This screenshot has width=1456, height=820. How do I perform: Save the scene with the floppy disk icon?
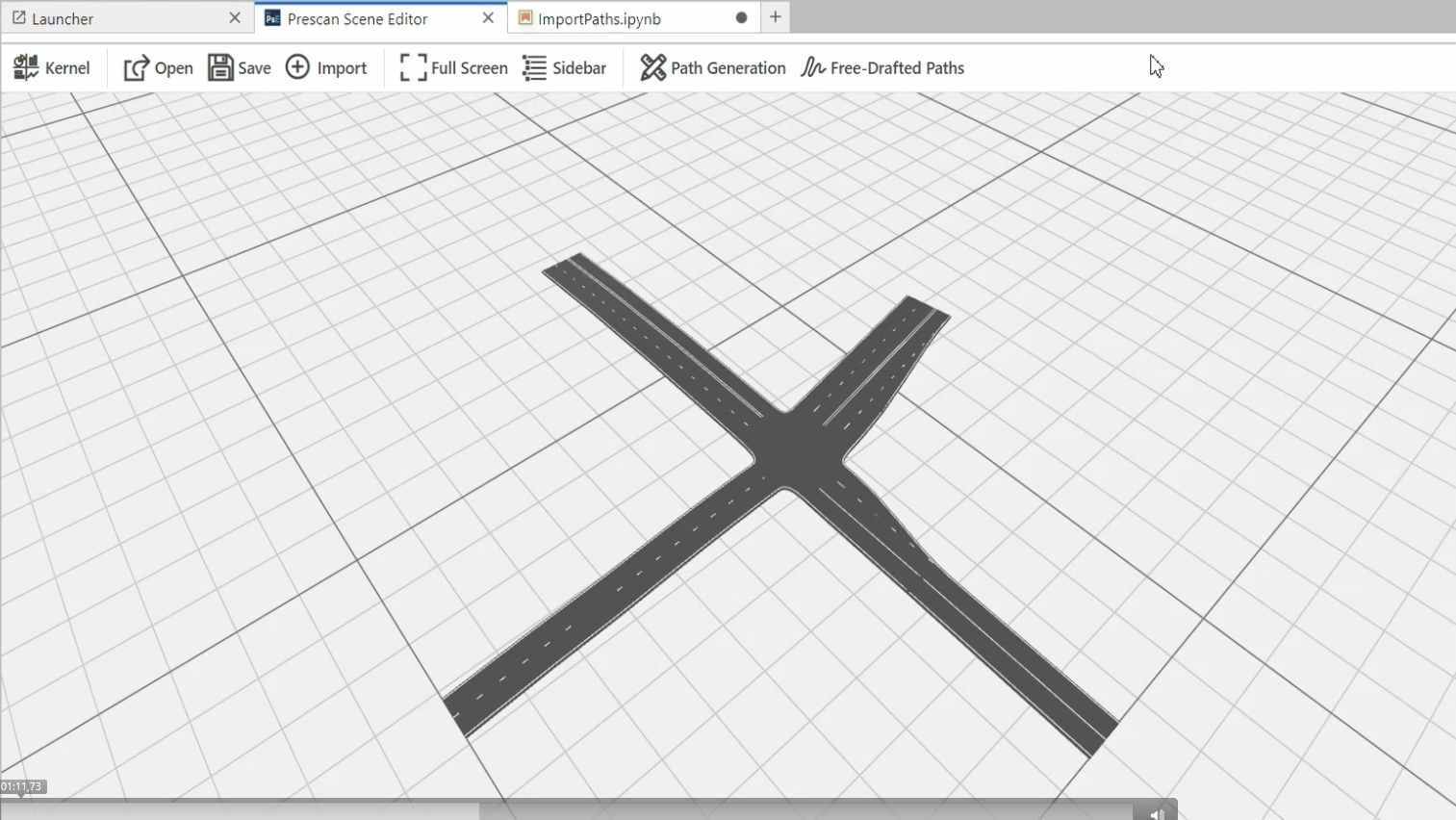[x=220, y=68]
